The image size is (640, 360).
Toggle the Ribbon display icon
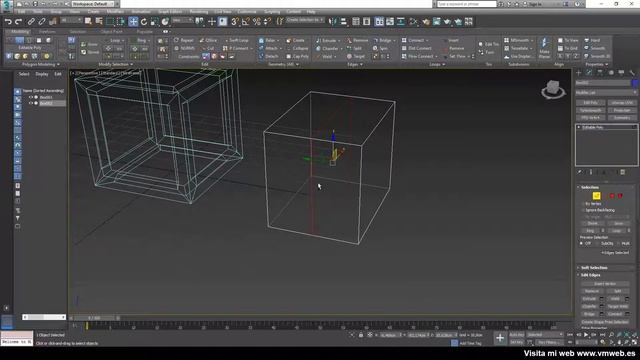coord(379,21)
